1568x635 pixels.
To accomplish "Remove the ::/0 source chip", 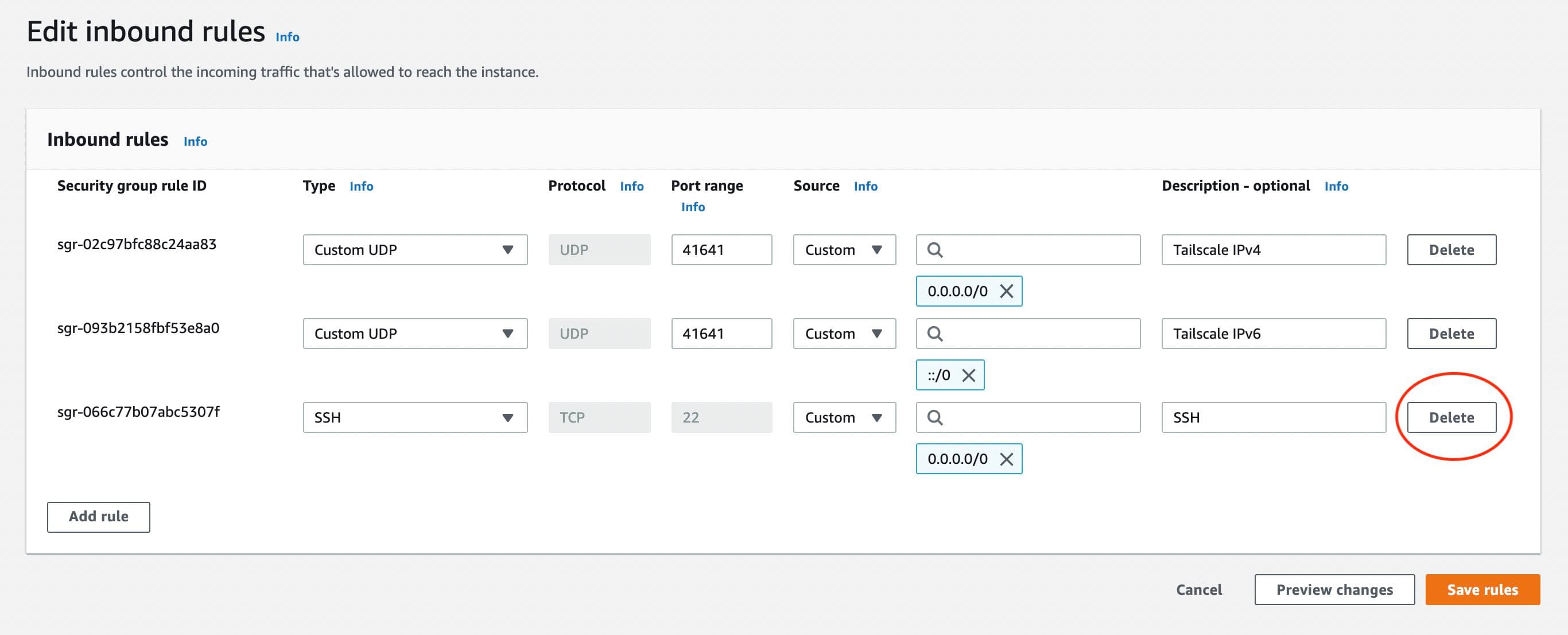I will (968, 375).
